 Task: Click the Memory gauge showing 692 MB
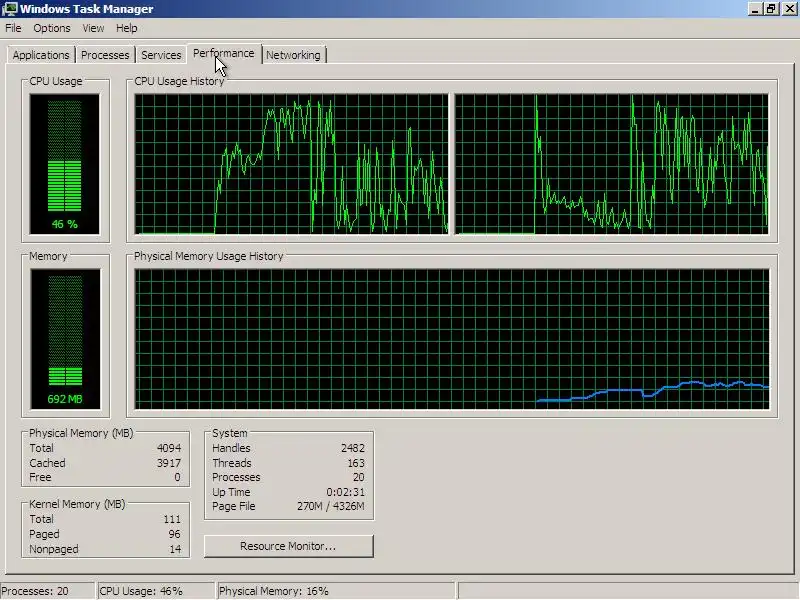click(65, 339)
